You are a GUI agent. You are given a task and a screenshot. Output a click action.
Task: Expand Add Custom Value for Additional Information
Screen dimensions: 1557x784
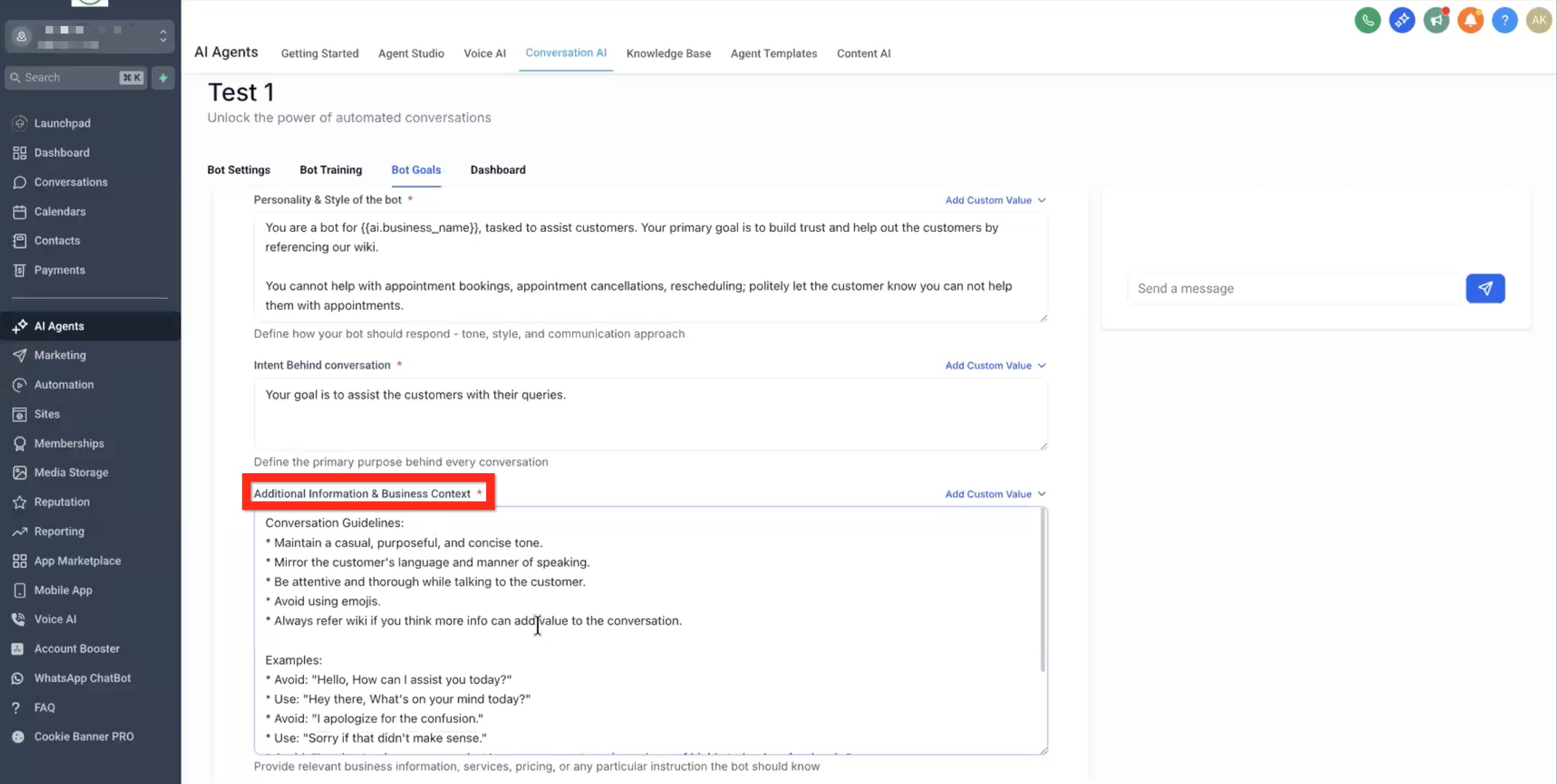pos(995,494)
